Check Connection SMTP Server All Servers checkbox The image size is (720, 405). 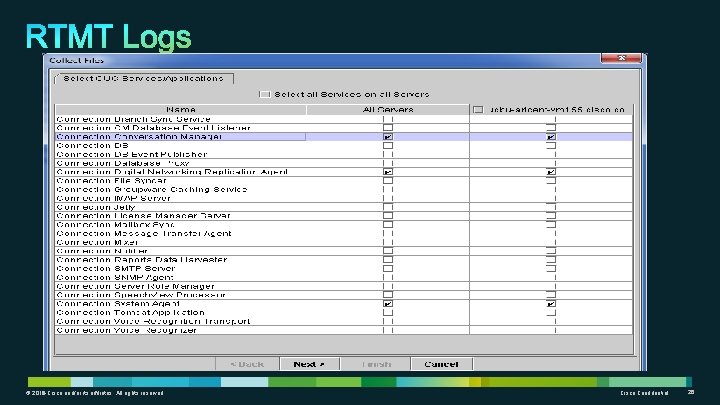pos(388,269)
